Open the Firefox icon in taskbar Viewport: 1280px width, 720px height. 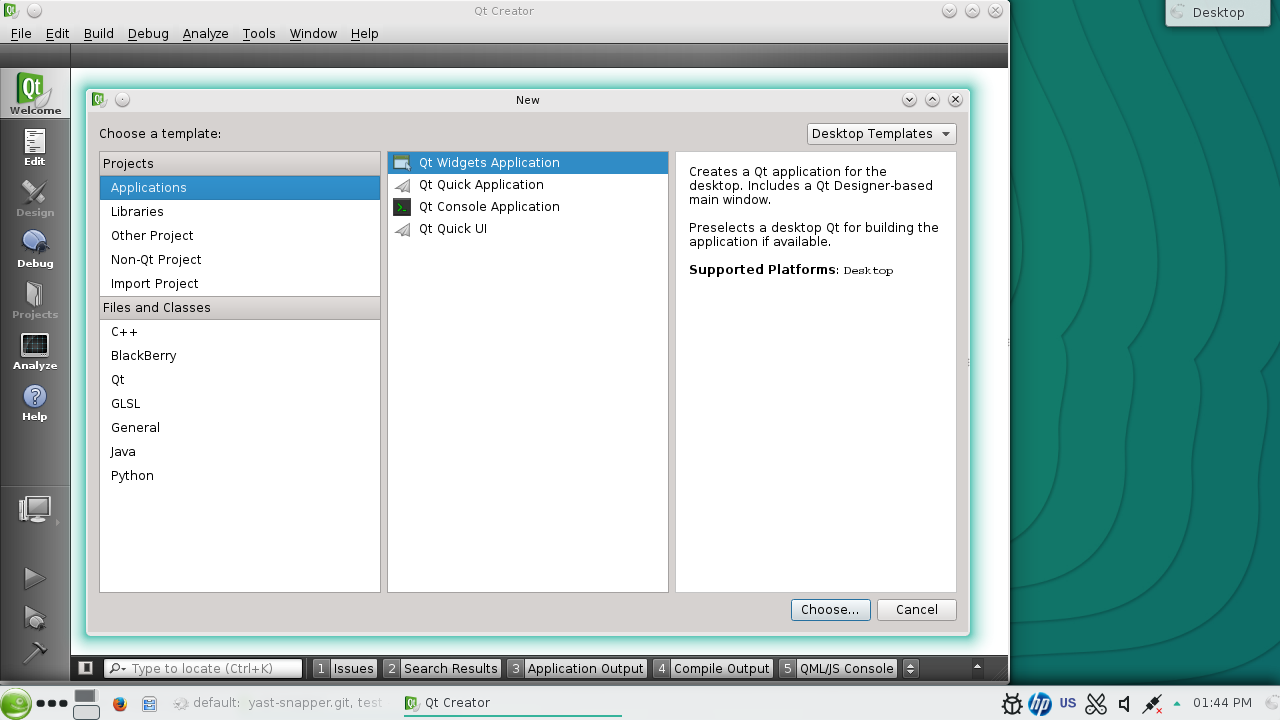(x=120, y=703)
